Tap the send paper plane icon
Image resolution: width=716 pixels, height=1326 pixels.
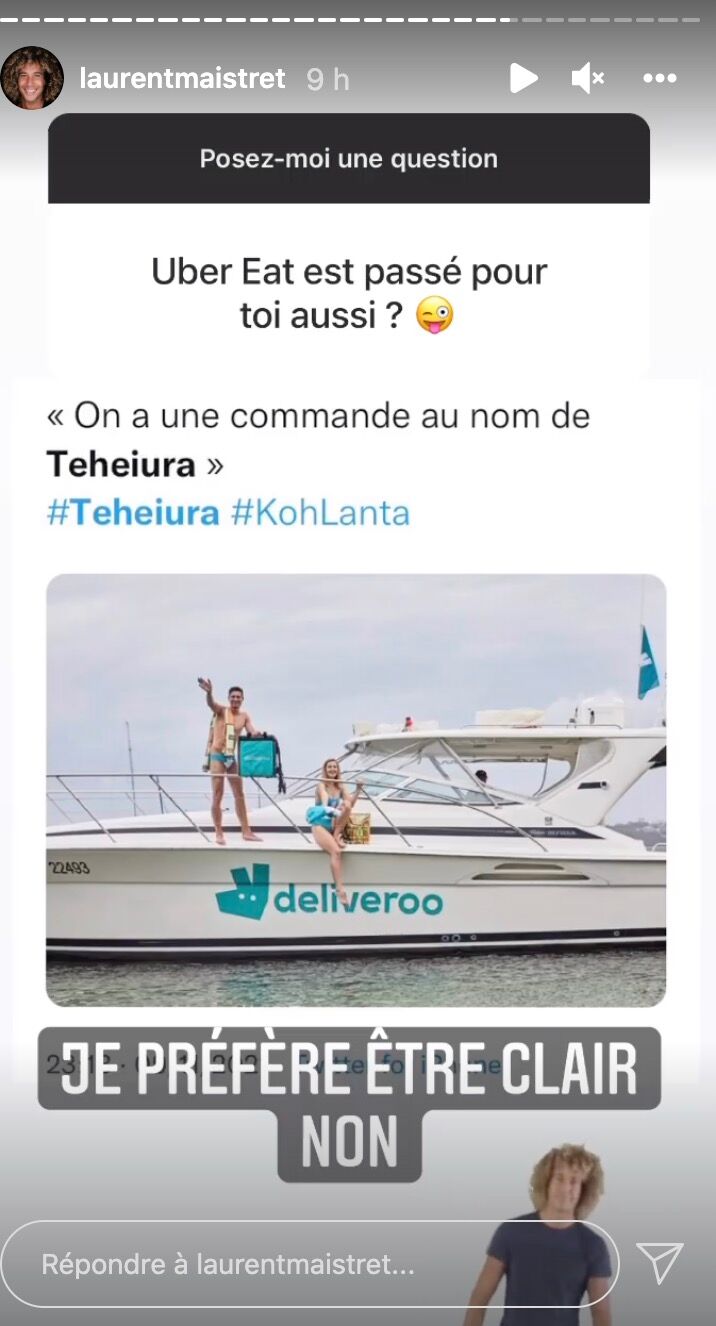[660, 1263]
